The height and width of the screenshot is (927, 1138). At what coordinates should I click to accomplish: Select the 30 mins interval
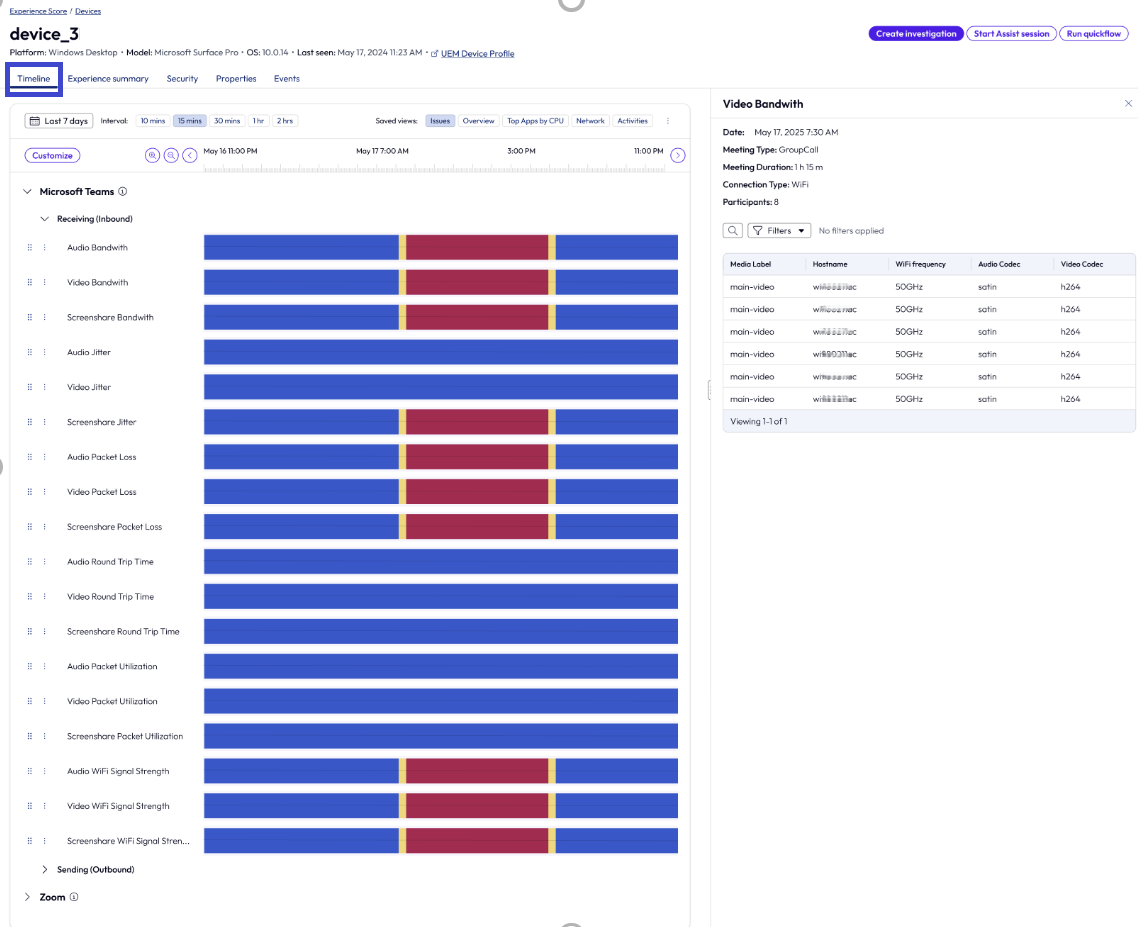(x=226, y=121)
